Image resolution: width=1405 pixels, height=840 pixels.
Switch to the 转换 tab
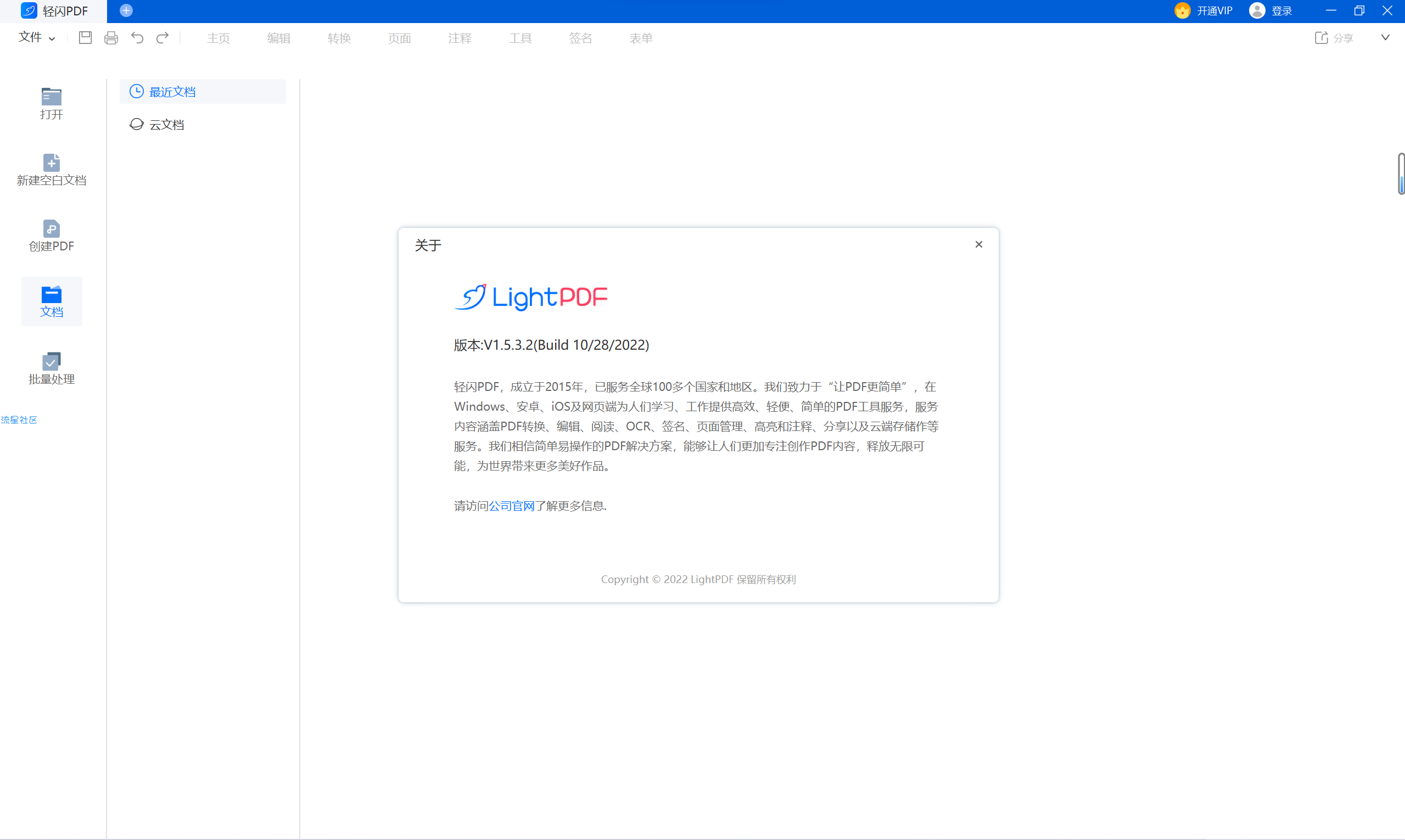pos(340,38)
